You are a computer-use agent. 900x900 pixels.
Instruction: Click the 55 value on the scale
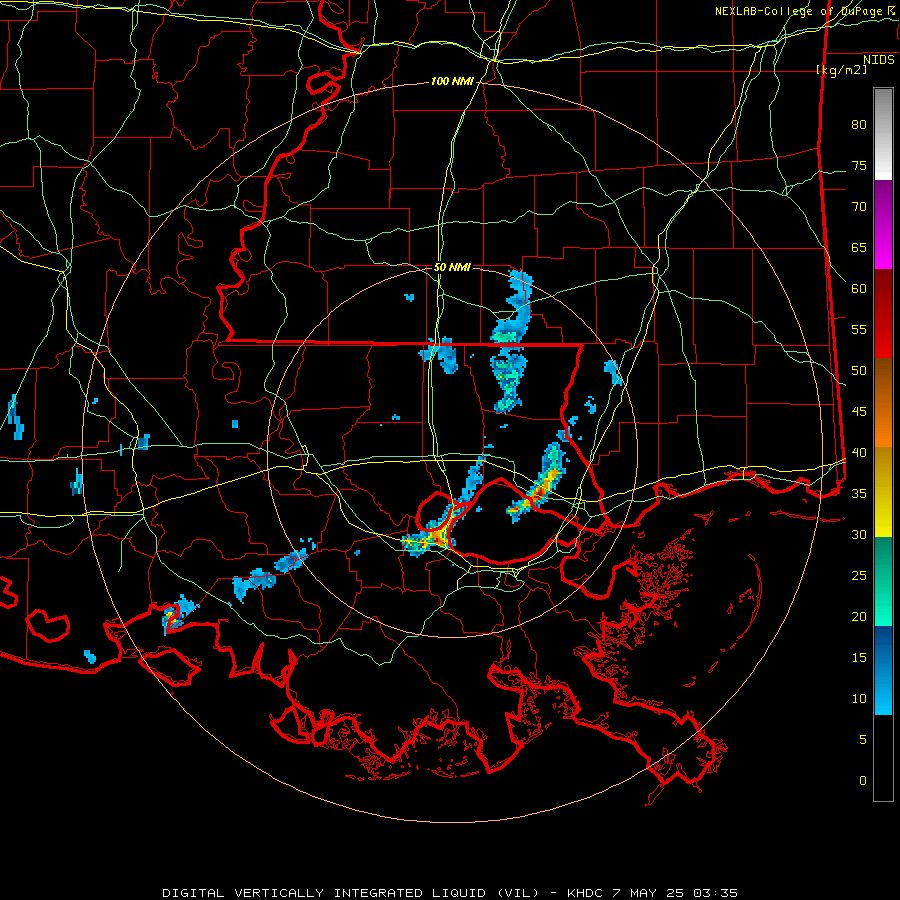pos(859,330)
